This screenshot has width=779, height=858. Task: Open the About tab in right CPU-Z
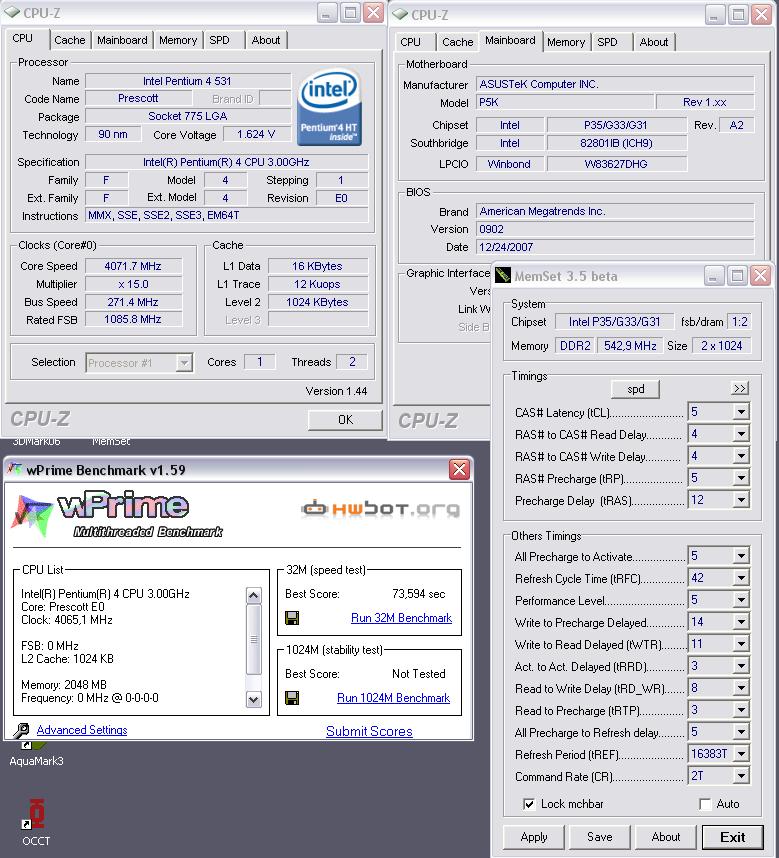point(654,42)
